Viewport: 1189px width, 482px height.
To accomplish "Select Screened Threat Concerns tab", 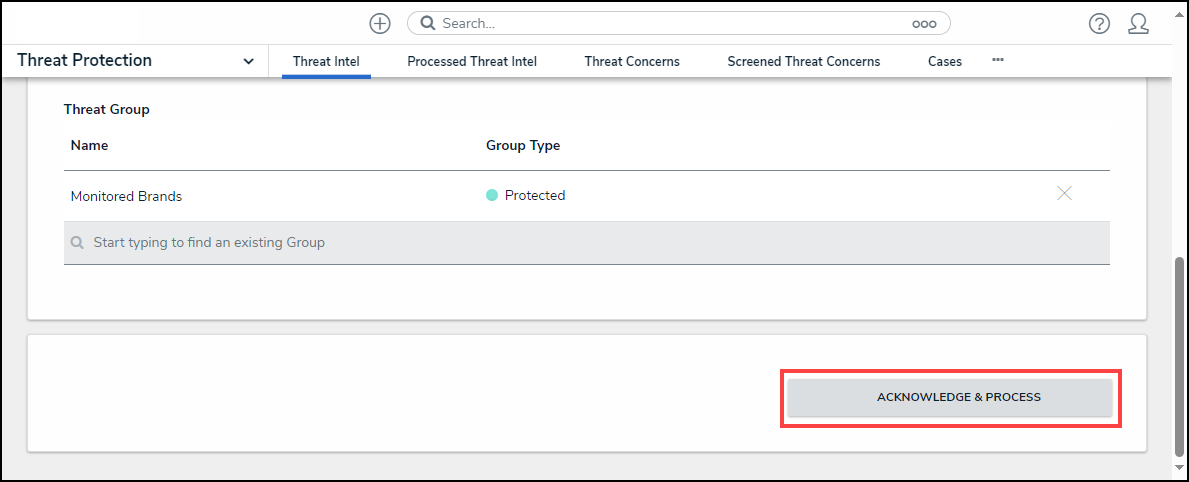I will pyautogui.click(x=804, y=61).
